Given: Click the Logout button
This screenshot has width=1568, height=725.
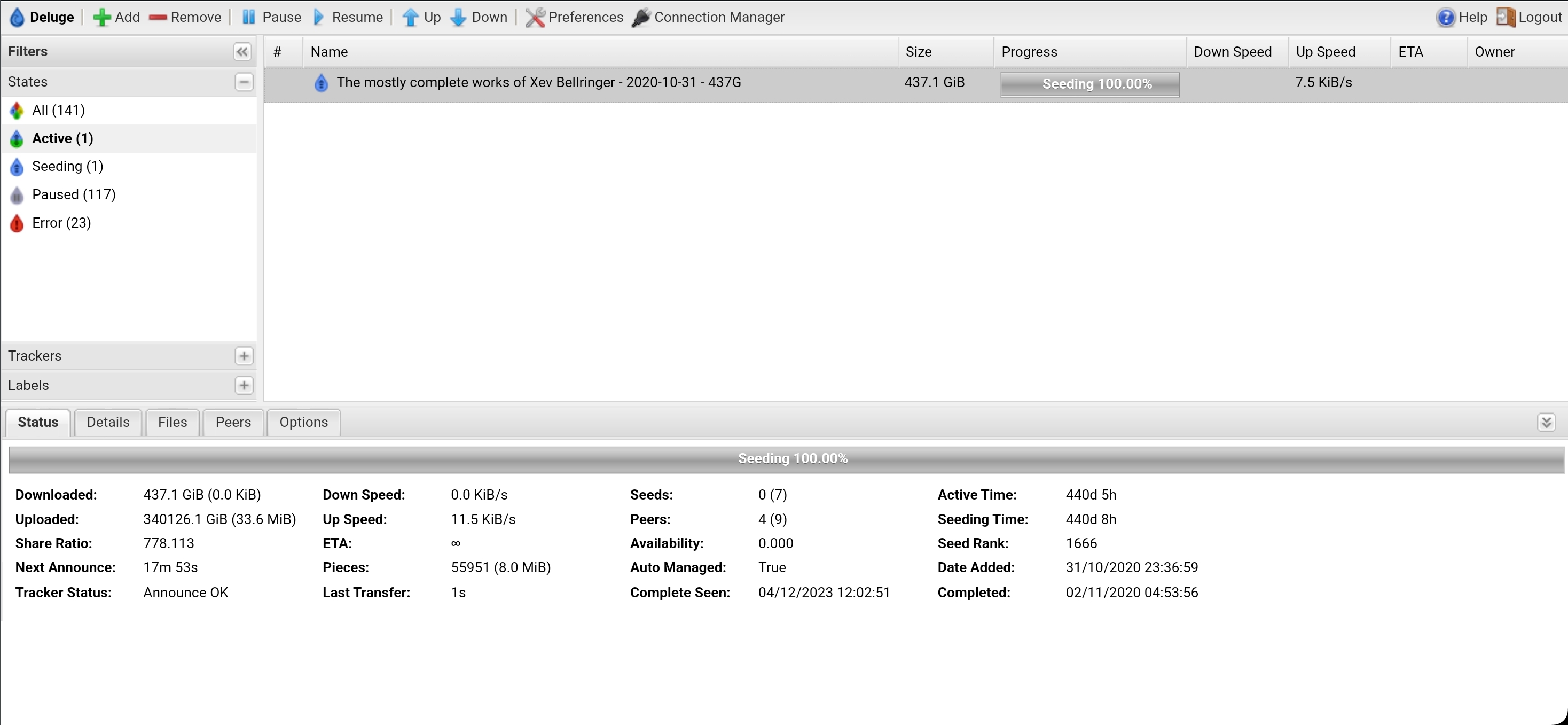Looking at the screenshot, I should pos(1529,17).
